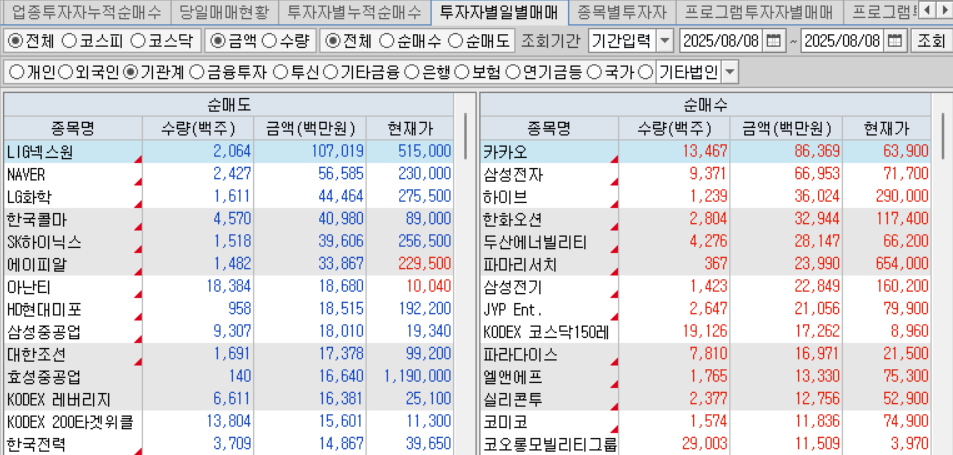This screenshot has width=953, height=455.
Task: Expand the 기타법인 investor dropdown
Action: (x=730, y=73)
